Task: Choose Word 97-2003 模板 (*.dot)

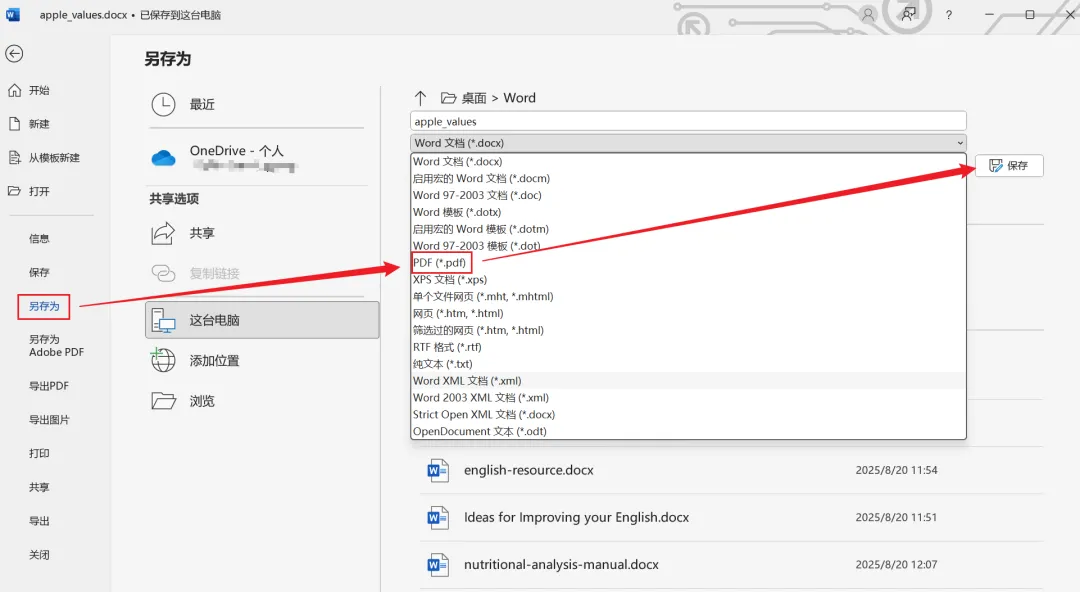Action: 688,245
